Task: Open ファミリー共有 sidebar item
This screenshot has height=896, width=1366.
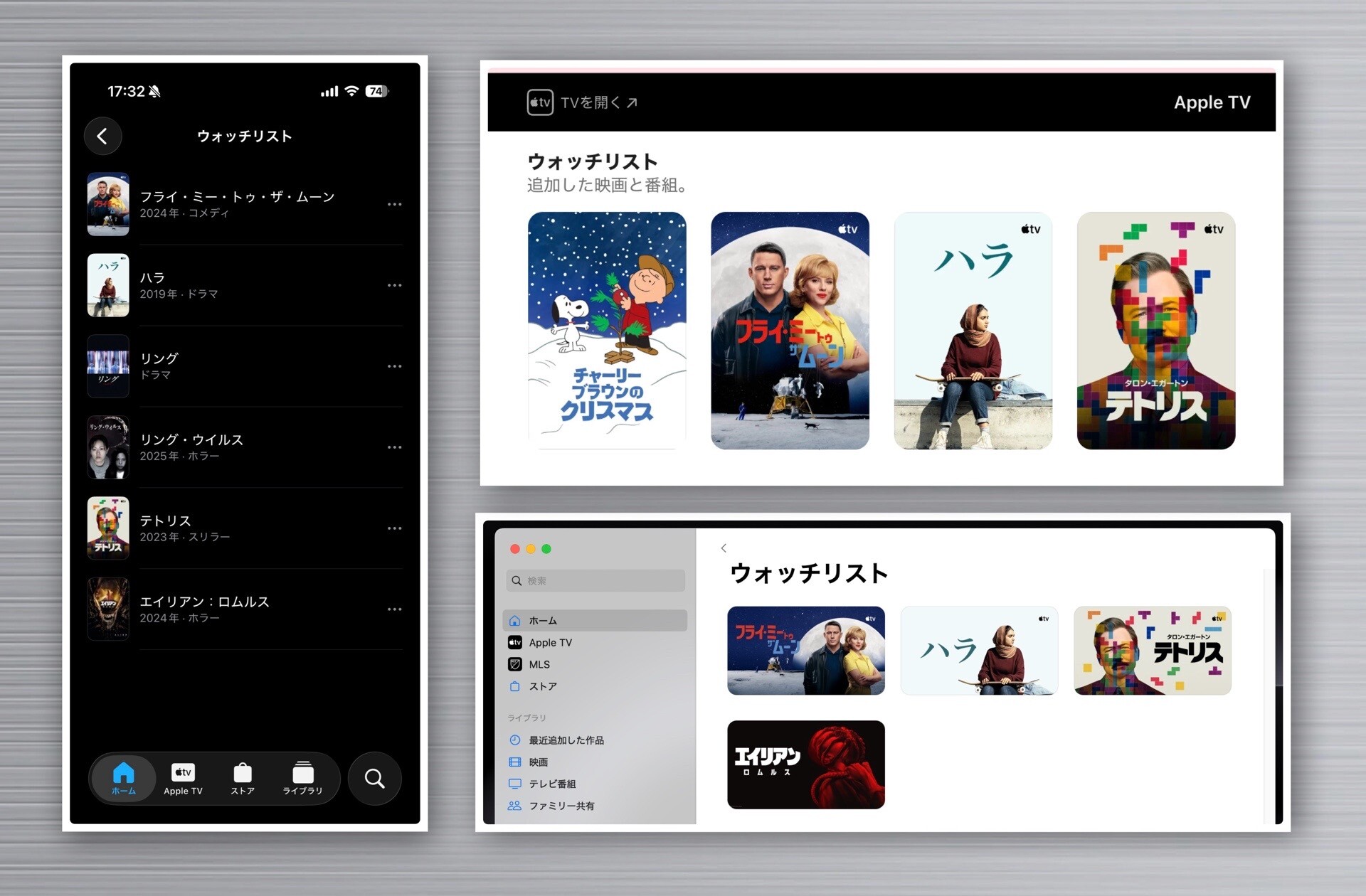Action: 561,806
